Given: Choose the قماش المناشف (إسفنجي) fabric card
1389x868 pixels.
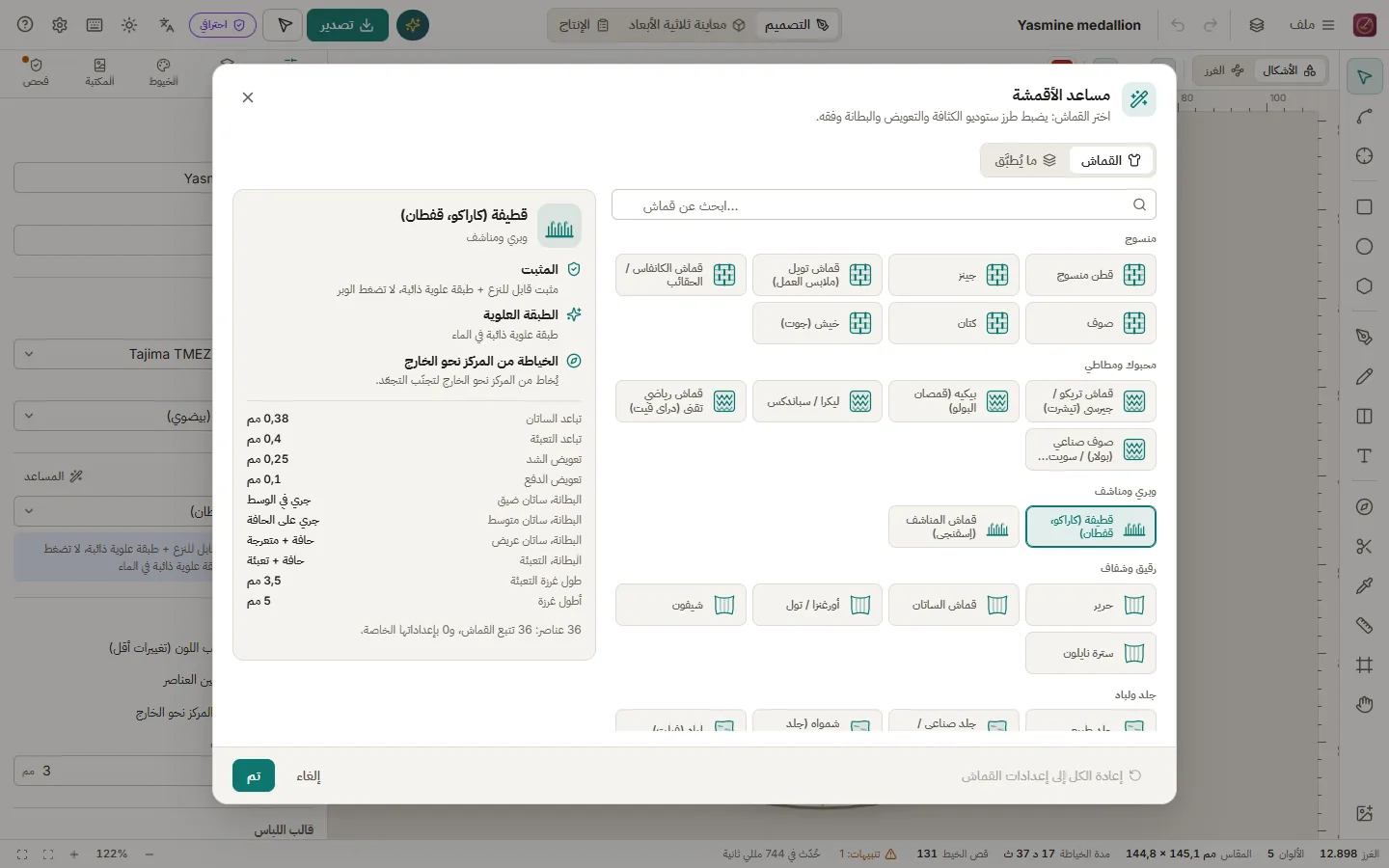Looking at the screenshot, I should coord(953,527).
